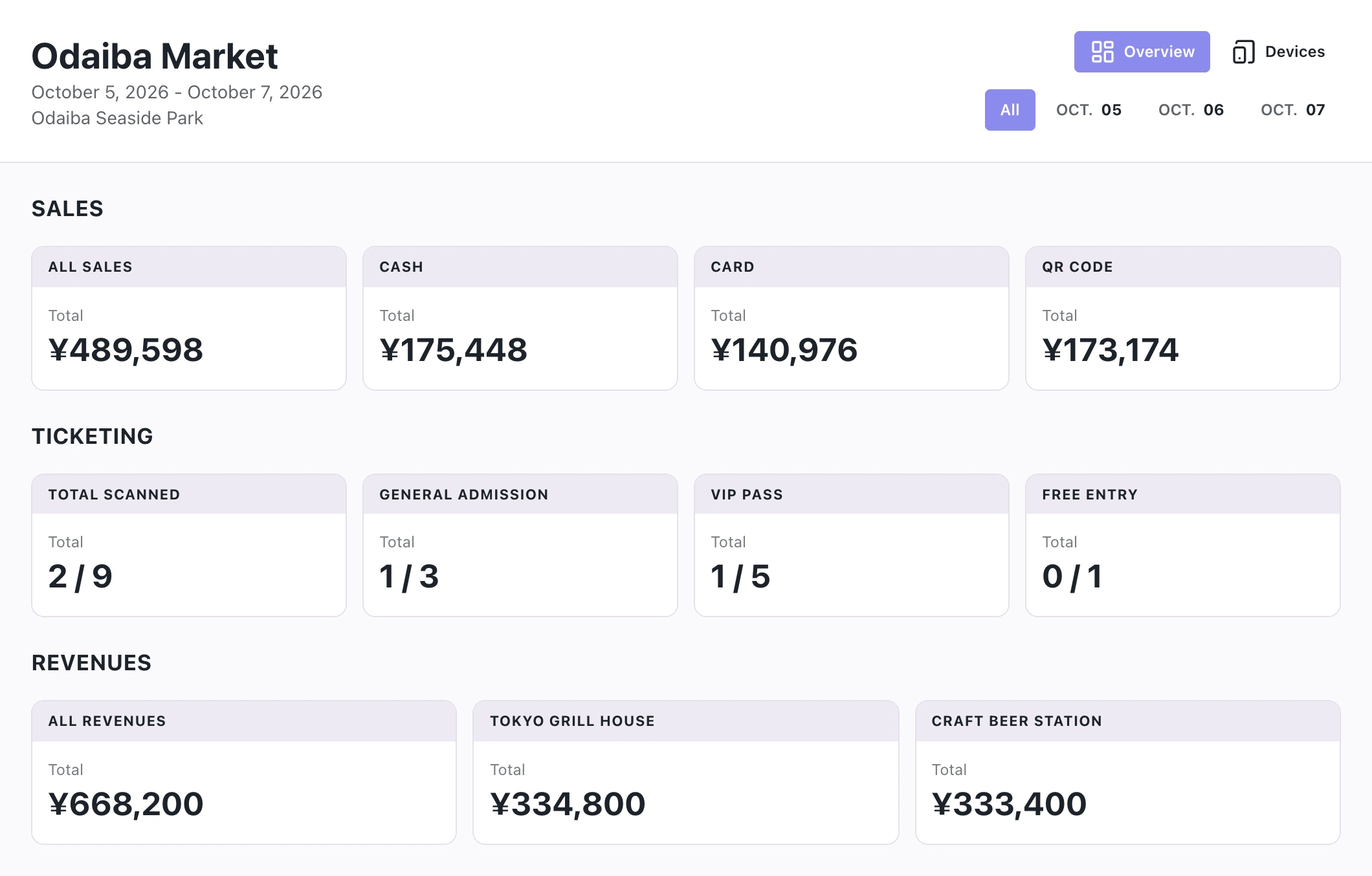Click the QR CODE card header

pos(1183,267)
